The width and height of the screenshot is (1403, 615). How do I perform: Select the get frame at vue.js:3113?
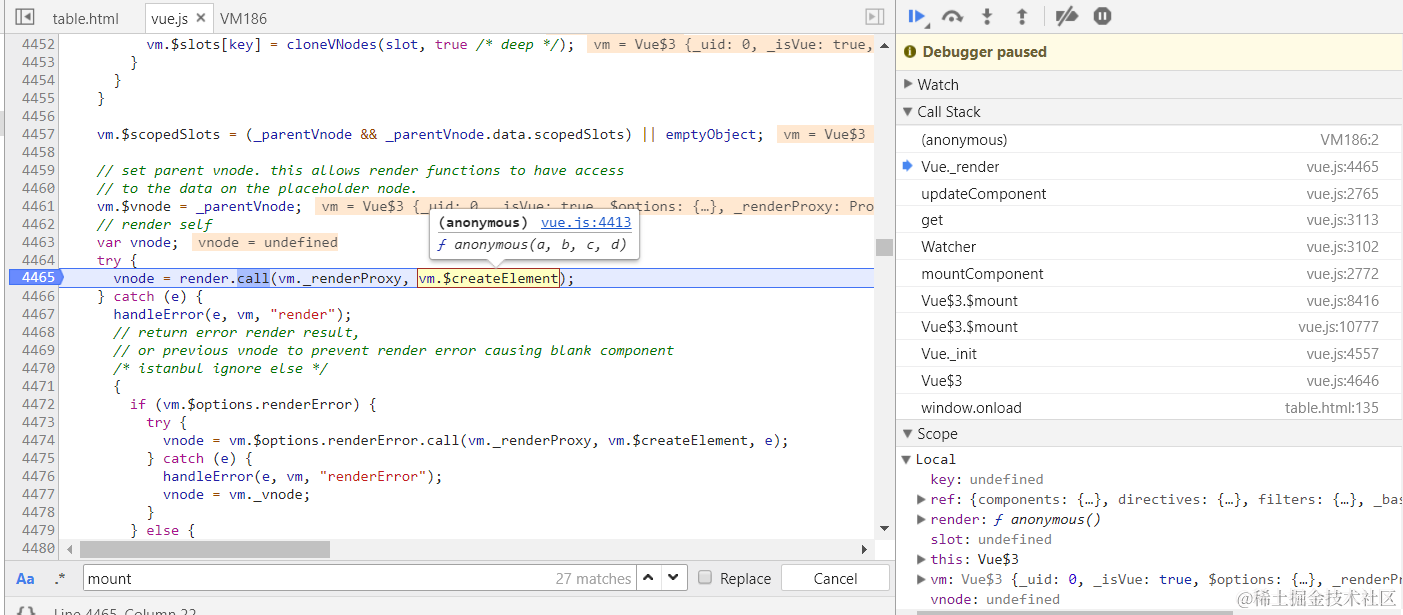coord(1149,220)
